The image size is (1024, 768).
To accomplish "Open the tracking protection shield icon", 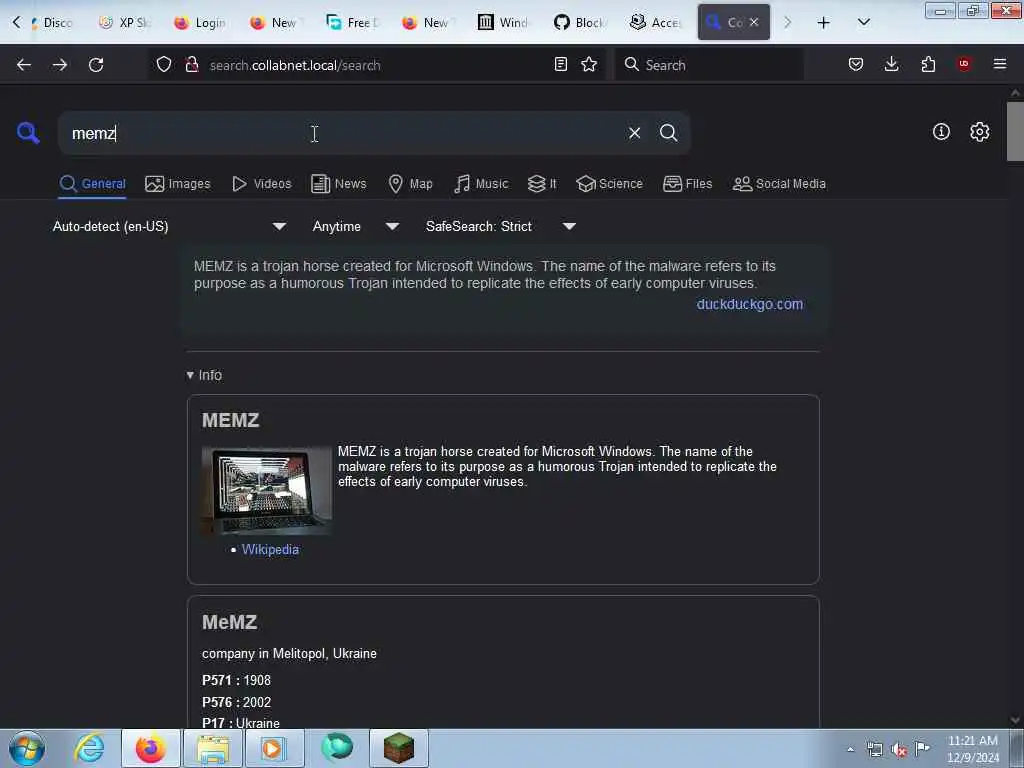I will tap(164, 65).
